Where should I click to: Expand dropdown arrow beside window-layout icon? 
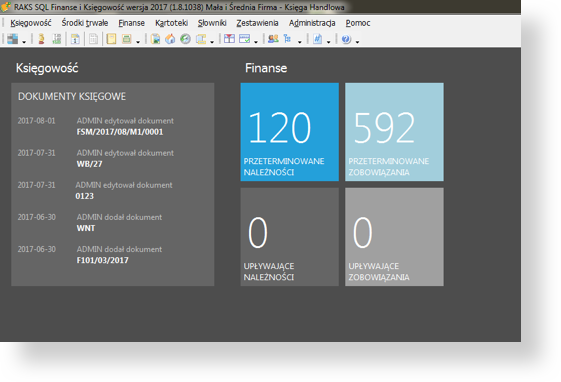(x=24, y=42)
